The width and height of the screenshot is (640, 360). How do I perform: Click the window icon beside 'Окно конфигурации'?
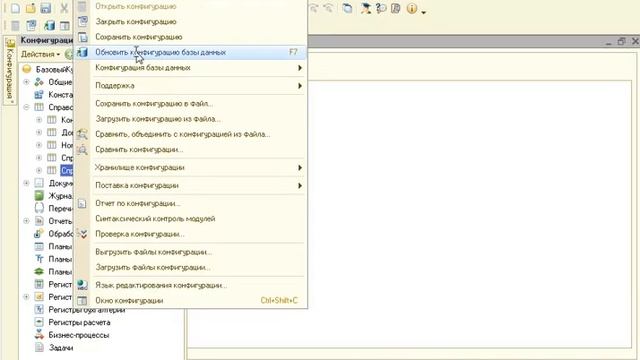82,300
